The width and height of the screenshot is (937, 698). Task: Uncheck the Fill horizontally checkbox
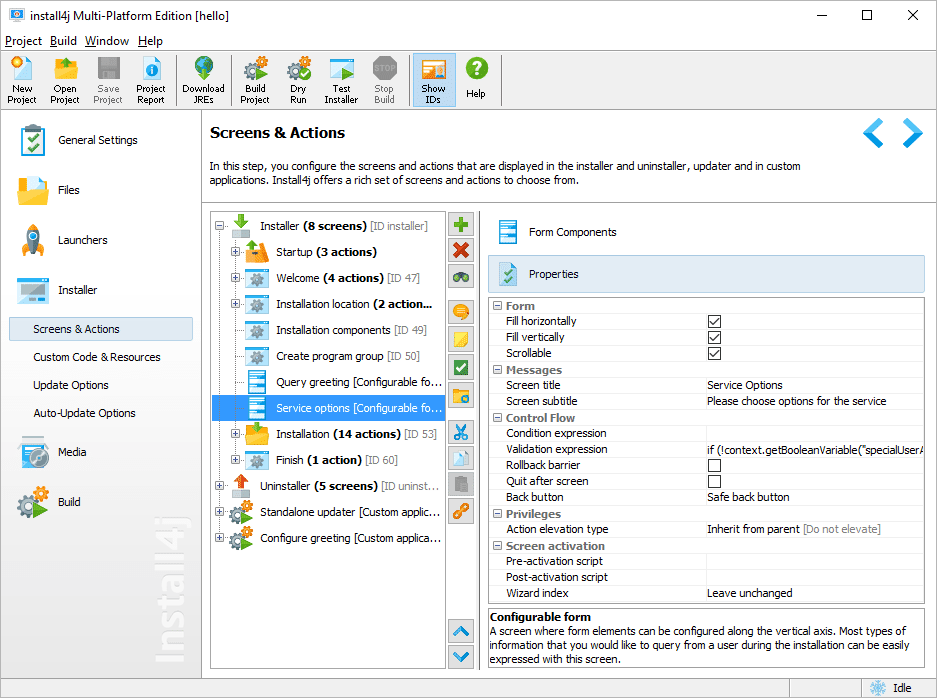[x=714, y=321]
